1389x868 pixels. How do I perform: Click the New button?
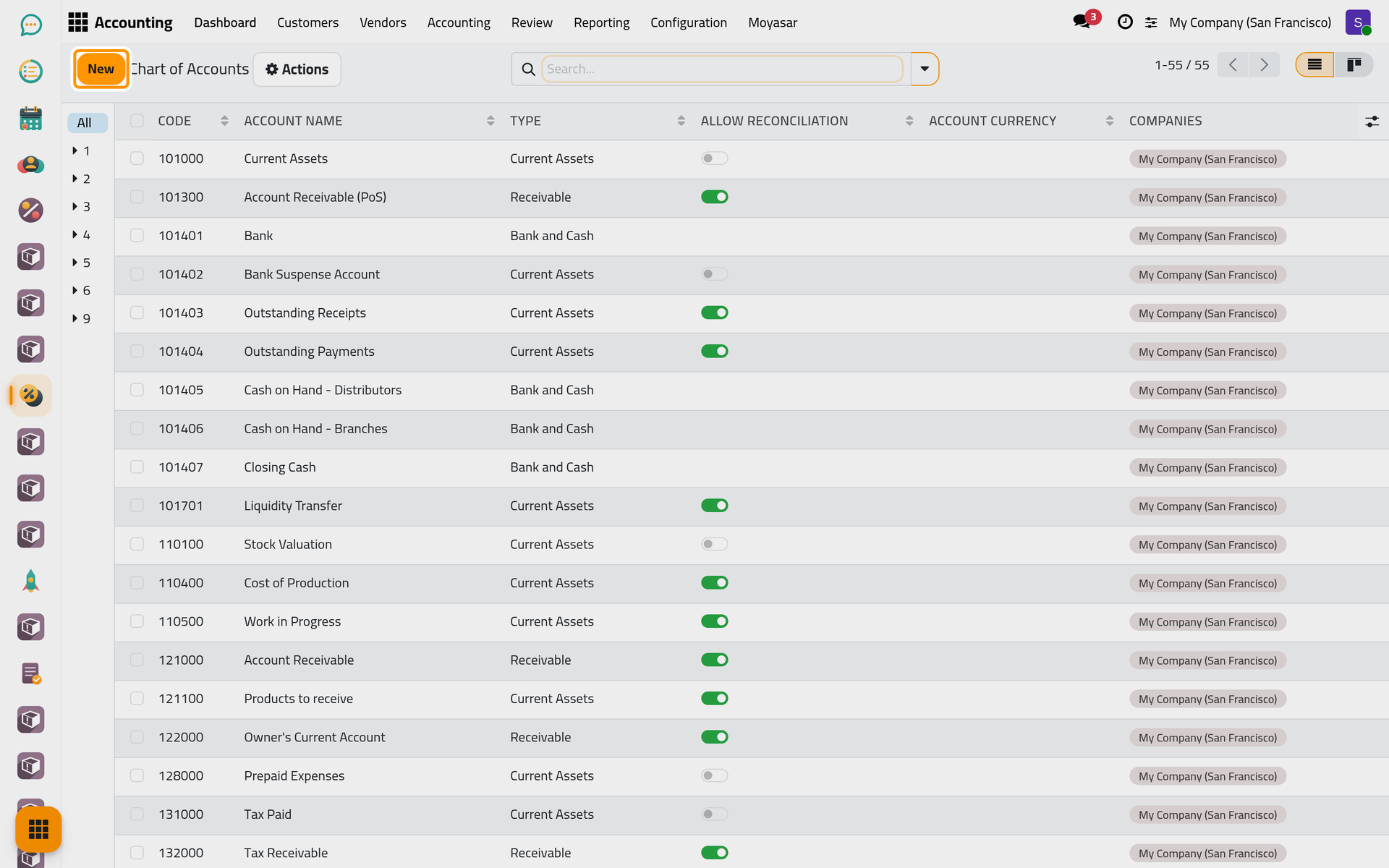coord(101,69)
